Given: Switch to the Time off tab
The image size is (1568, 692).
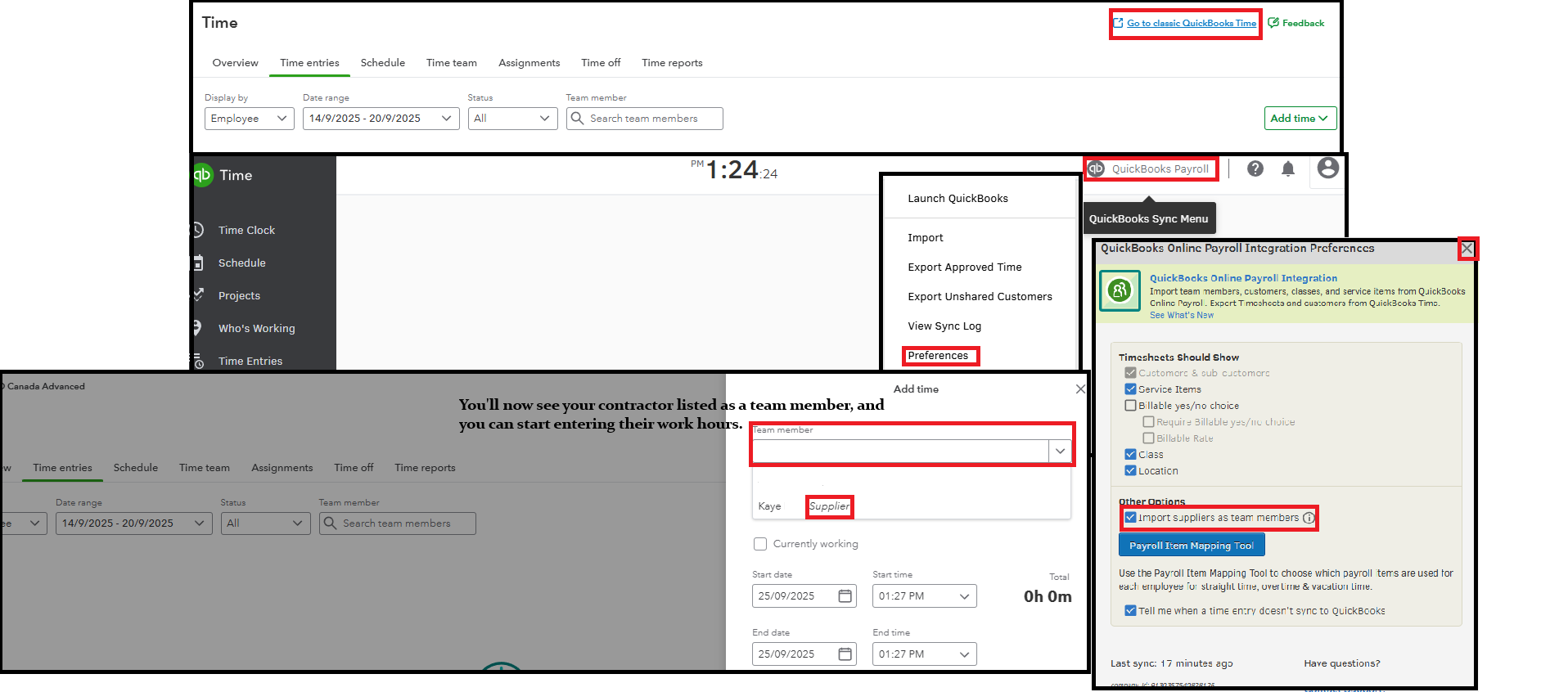Looking at the screenshot, I should 601,63.
